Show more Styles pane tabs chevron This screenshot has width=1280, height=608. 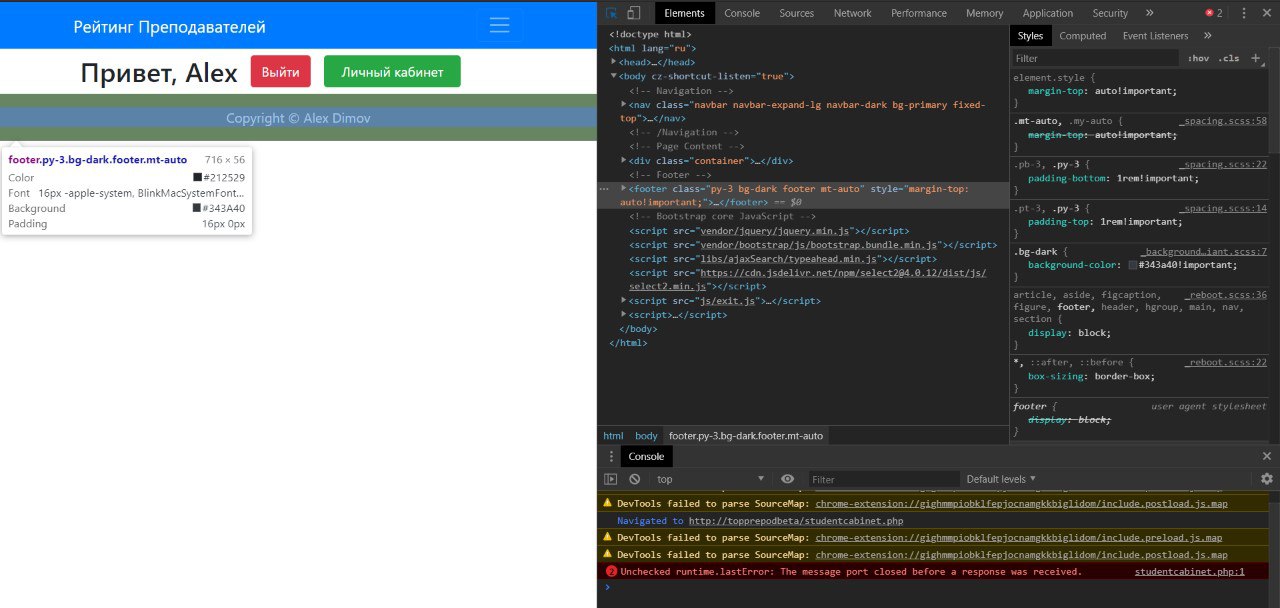pyautogui.click(x=1207, y=36)
